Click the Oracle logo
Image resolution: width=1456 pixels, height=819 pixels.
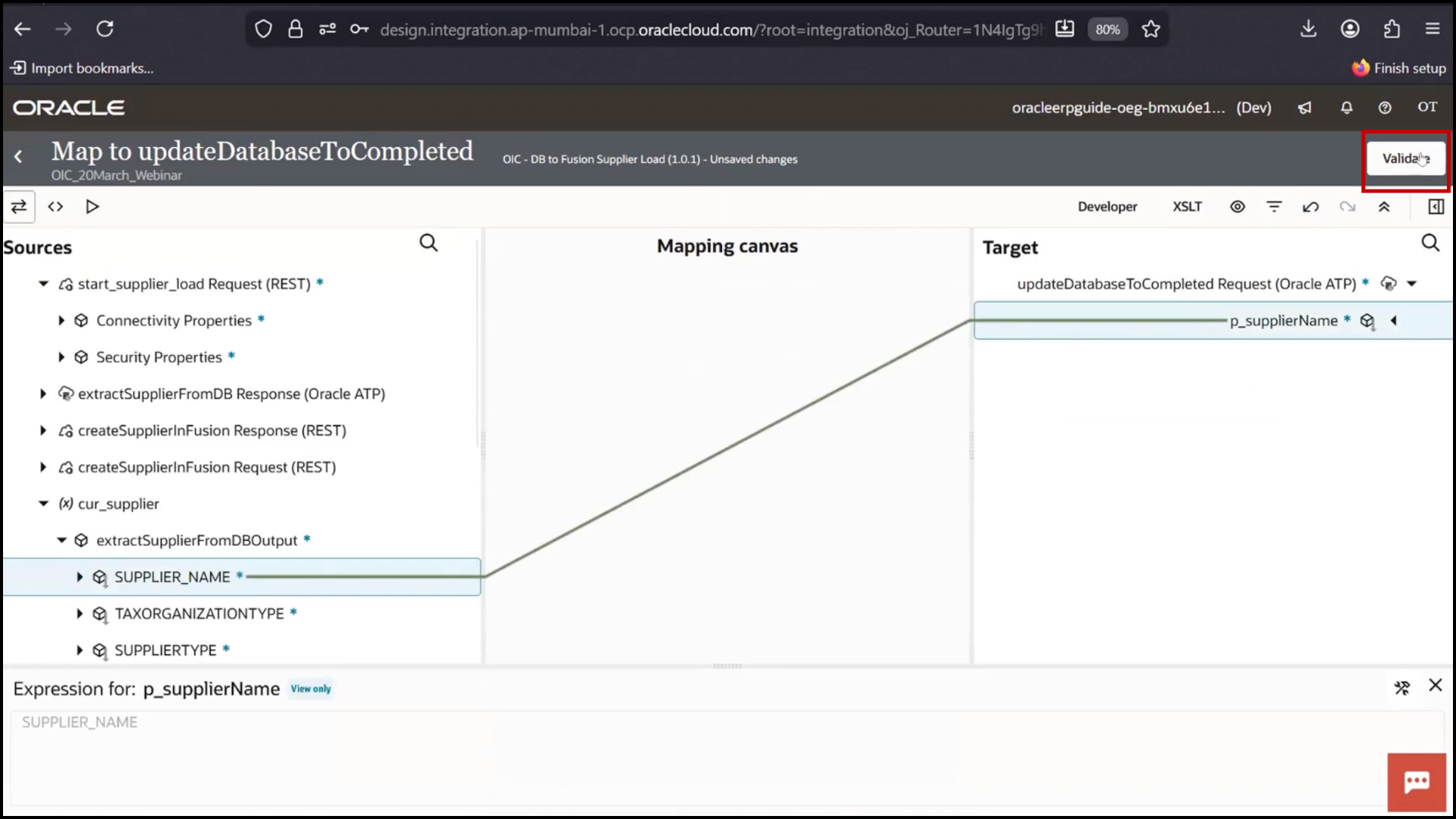pyautogui.click(x=68, y=108)
